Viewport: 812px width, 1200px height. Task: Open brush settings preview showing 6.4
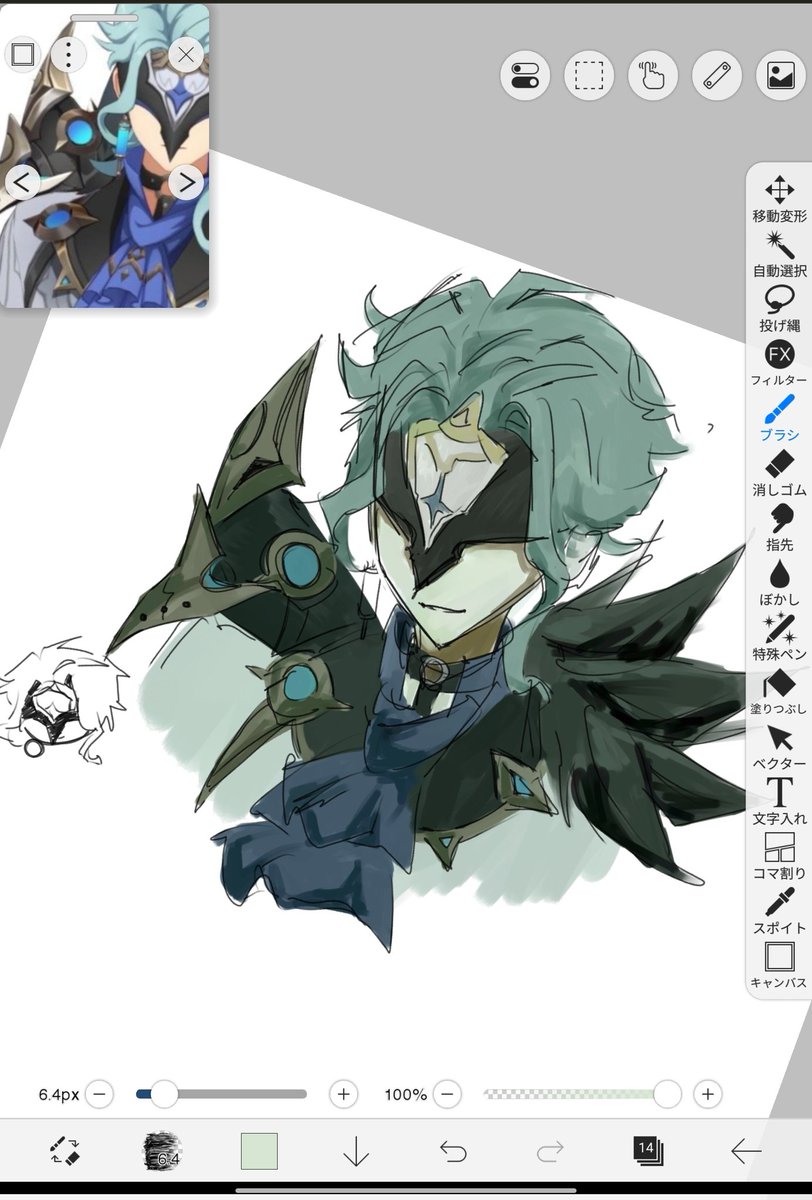pyautogui.click(x=162, y=1151)
